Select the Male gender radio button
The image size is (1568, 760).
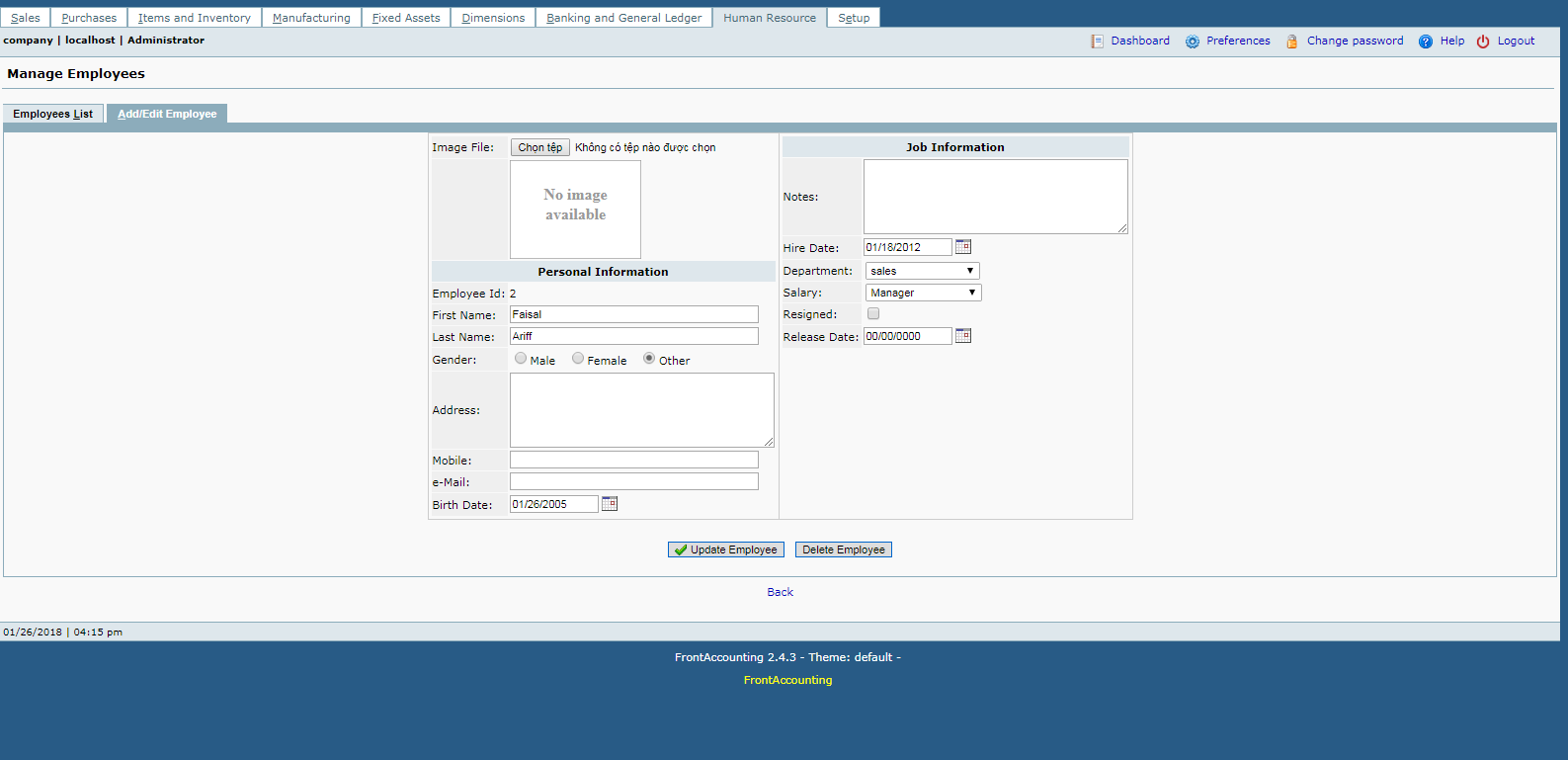tap(521, 359)
